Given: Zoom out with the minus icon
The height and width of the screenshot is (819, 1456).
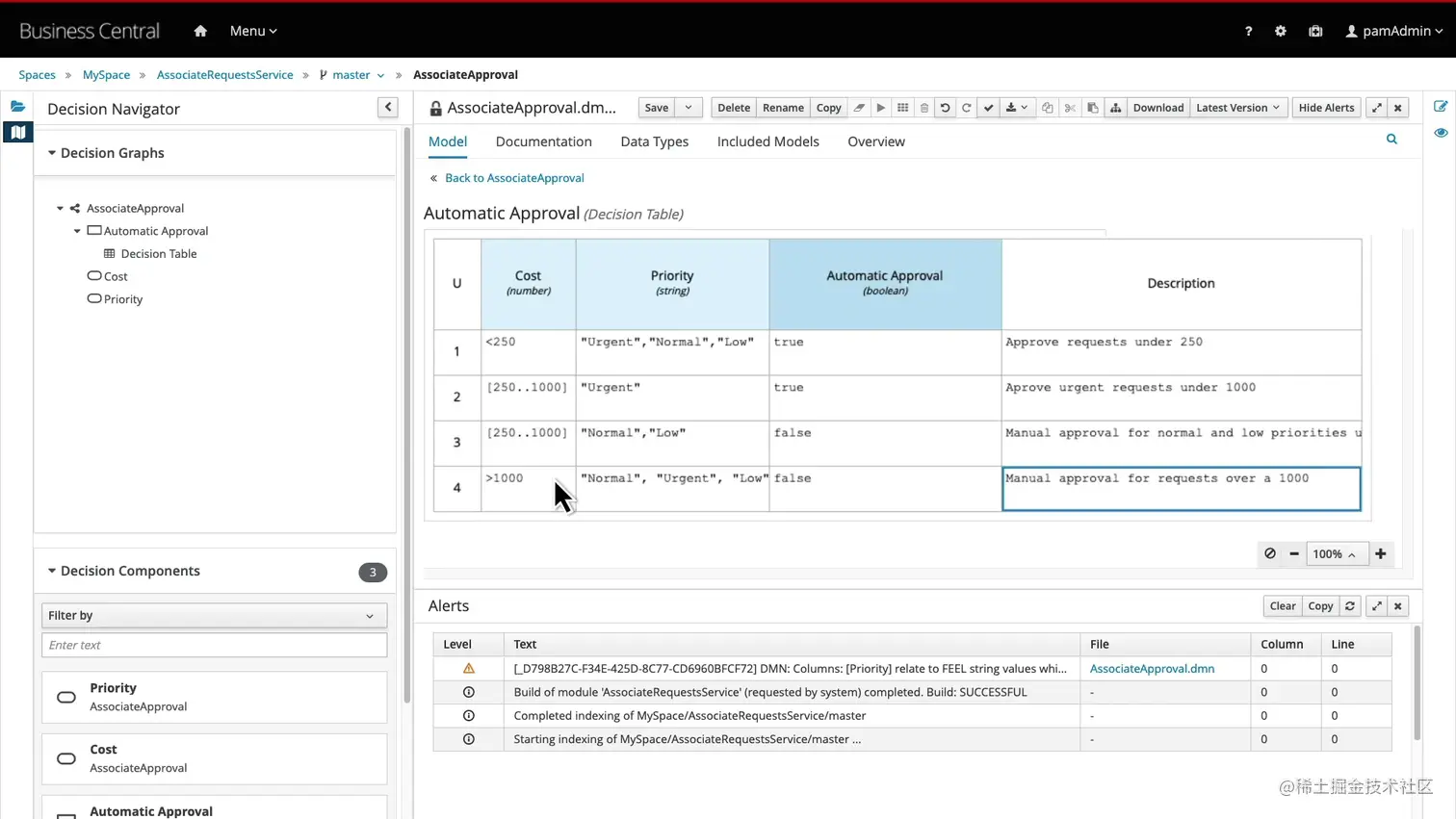Looking at the screenshot, I should pyautogui.click(x=1294, y=553).
